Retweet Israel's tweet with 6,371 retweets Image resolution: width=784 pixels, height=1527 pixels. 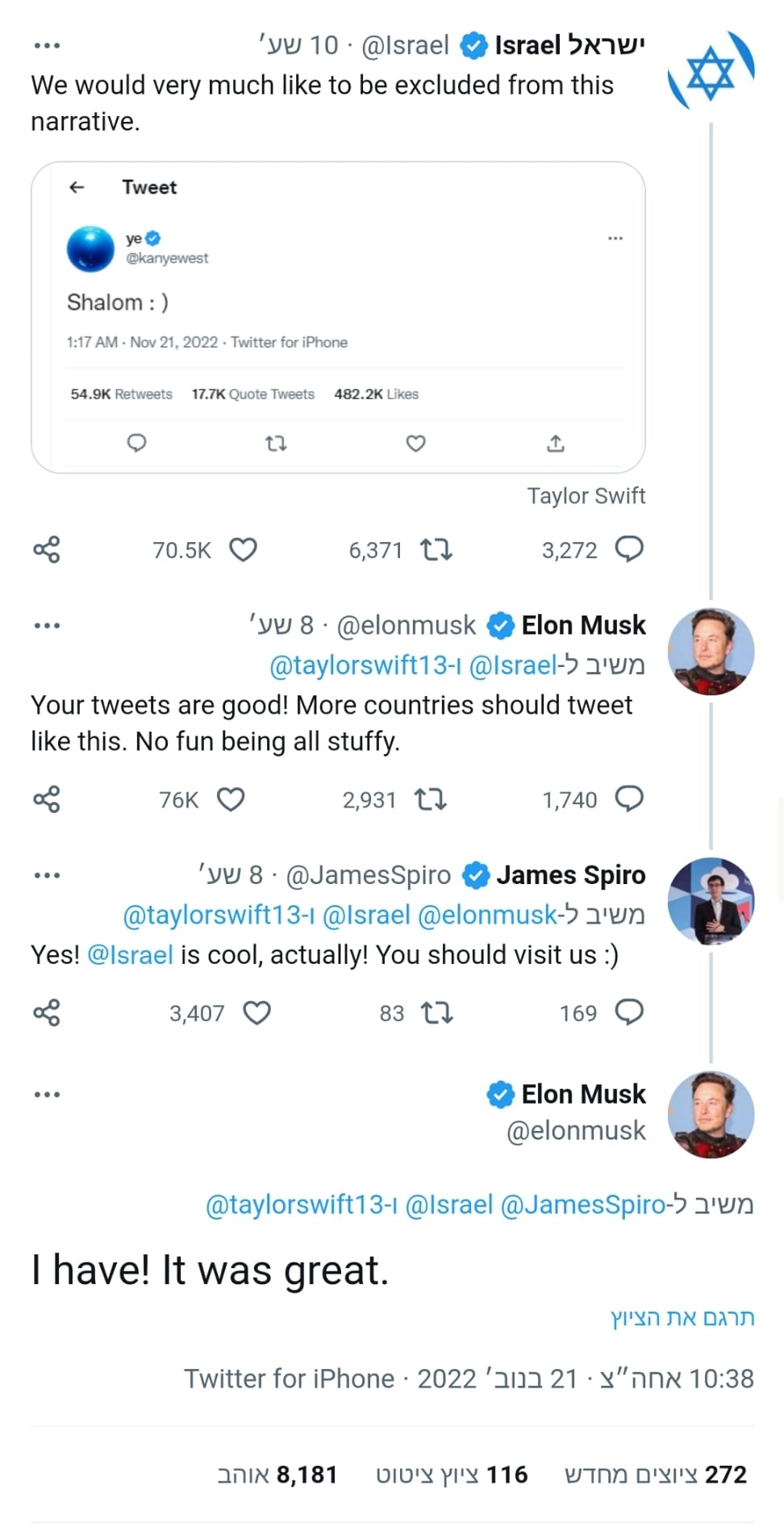click(x=436, y=550)
